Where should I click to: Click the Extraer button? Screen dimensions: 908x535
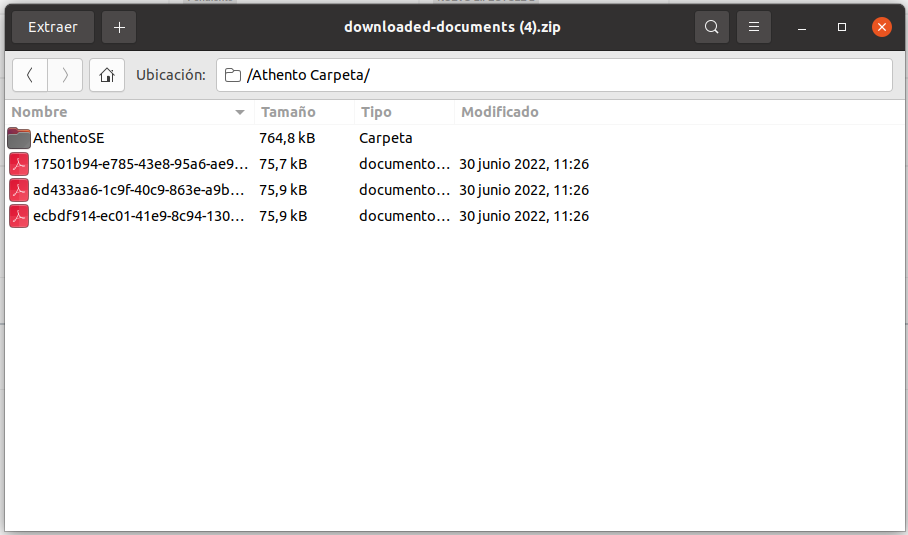pyautogui.click(x=53, y=27)
